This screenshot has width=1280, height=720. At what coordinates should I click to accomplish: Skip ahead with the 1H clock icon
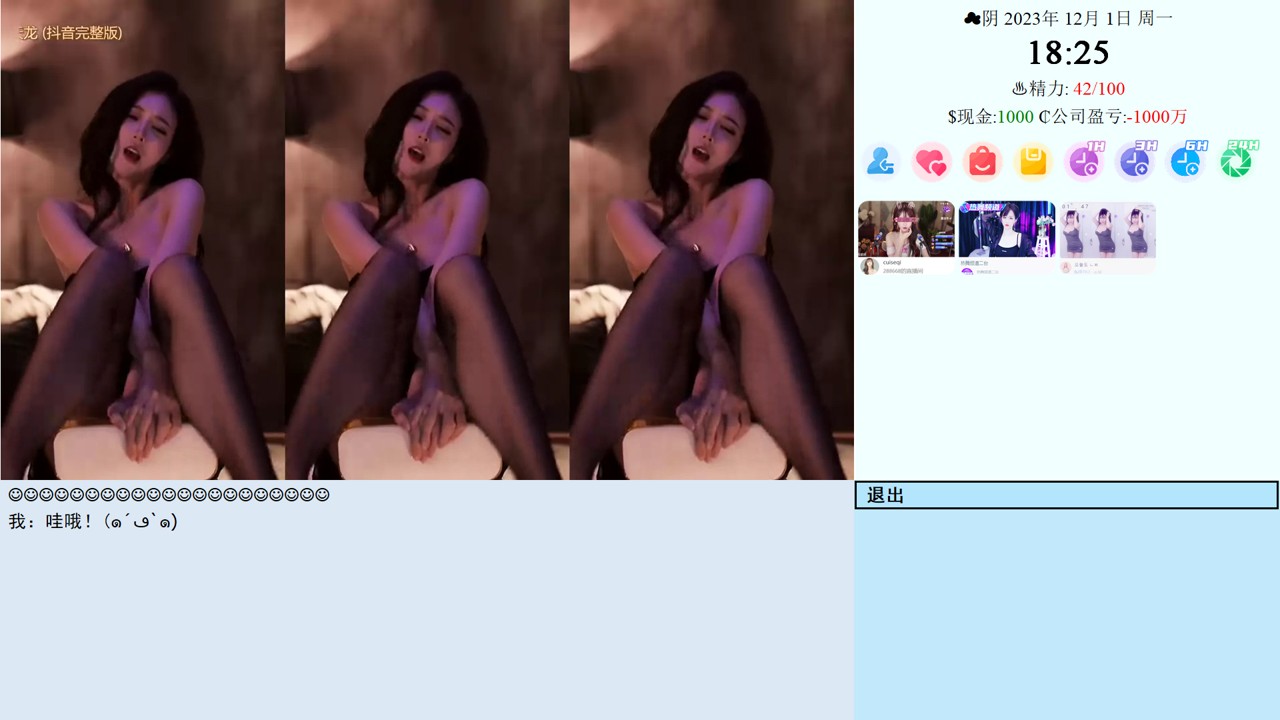(x=1084, y=161)
